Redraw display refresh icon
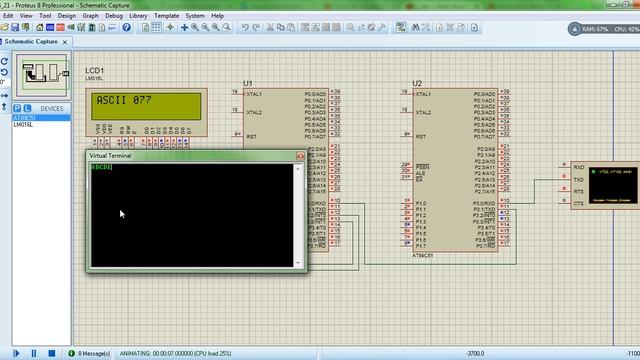 (146, 27)
